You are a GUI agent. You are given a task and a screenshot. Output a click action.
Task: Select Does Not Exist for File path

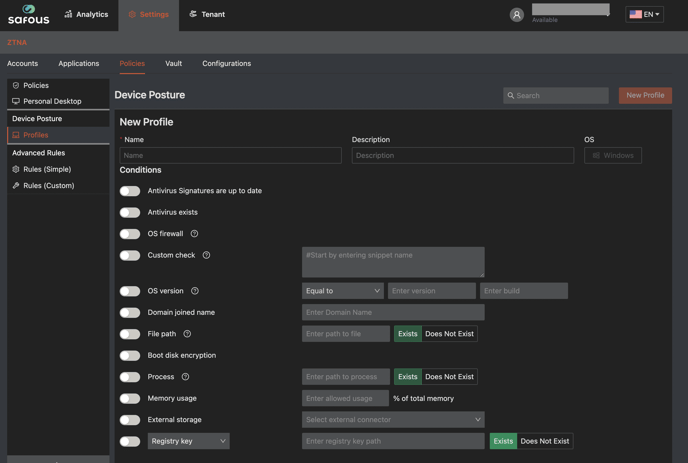[449, 334]
